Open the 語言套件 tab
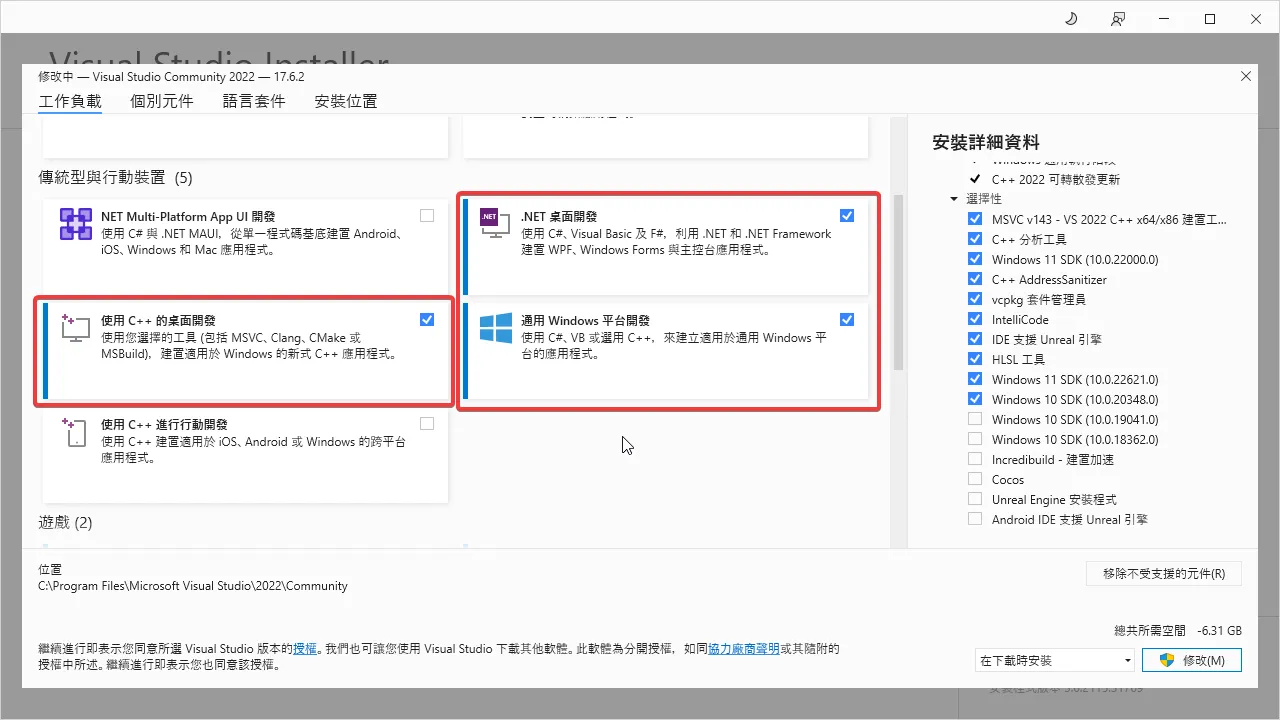Viewport: 1280px width, 720px height. pos(253,100)
